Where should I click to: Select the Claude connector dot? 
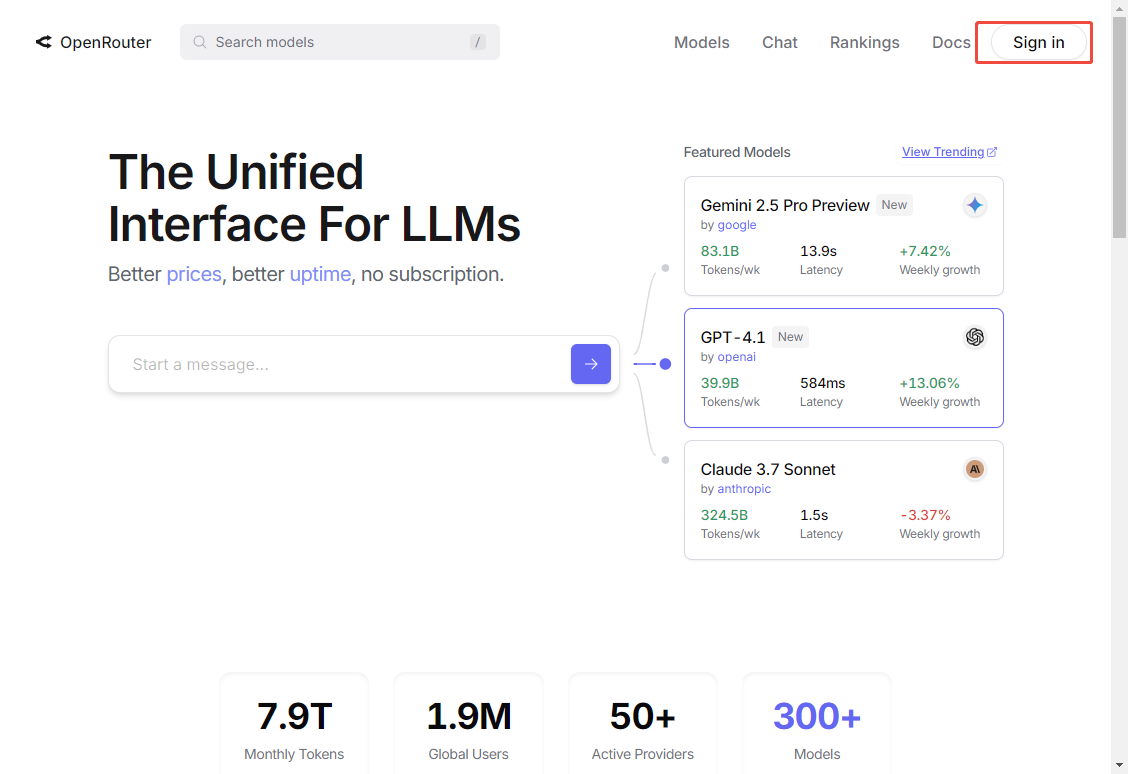pyautogui.click(x=665, y=460)
